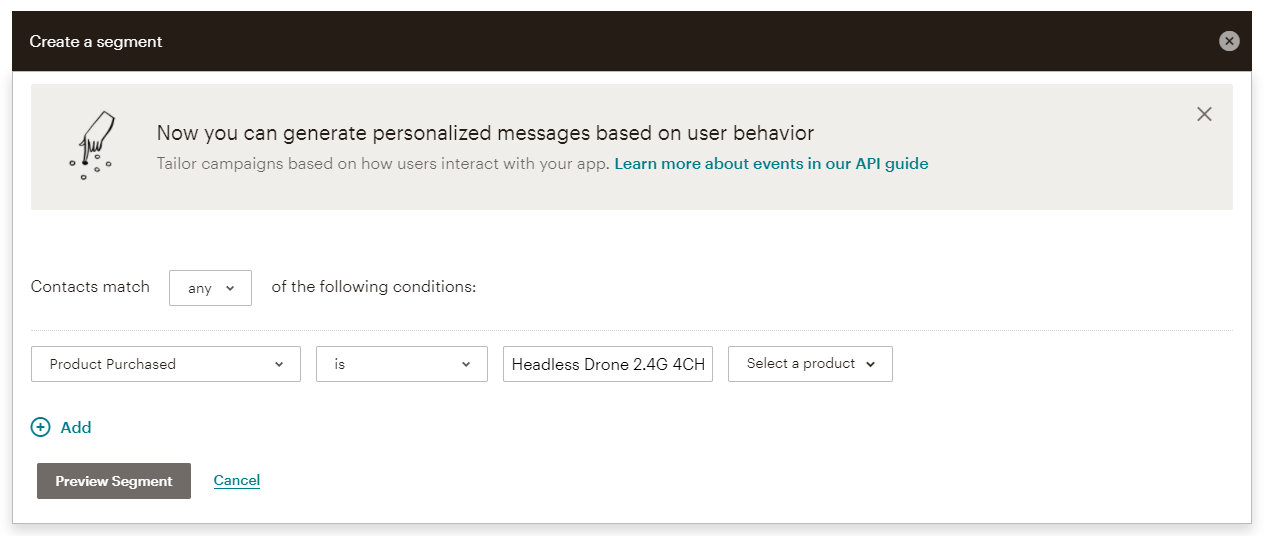Open the 'Learn more about events' API guide link

pos(771,164)
